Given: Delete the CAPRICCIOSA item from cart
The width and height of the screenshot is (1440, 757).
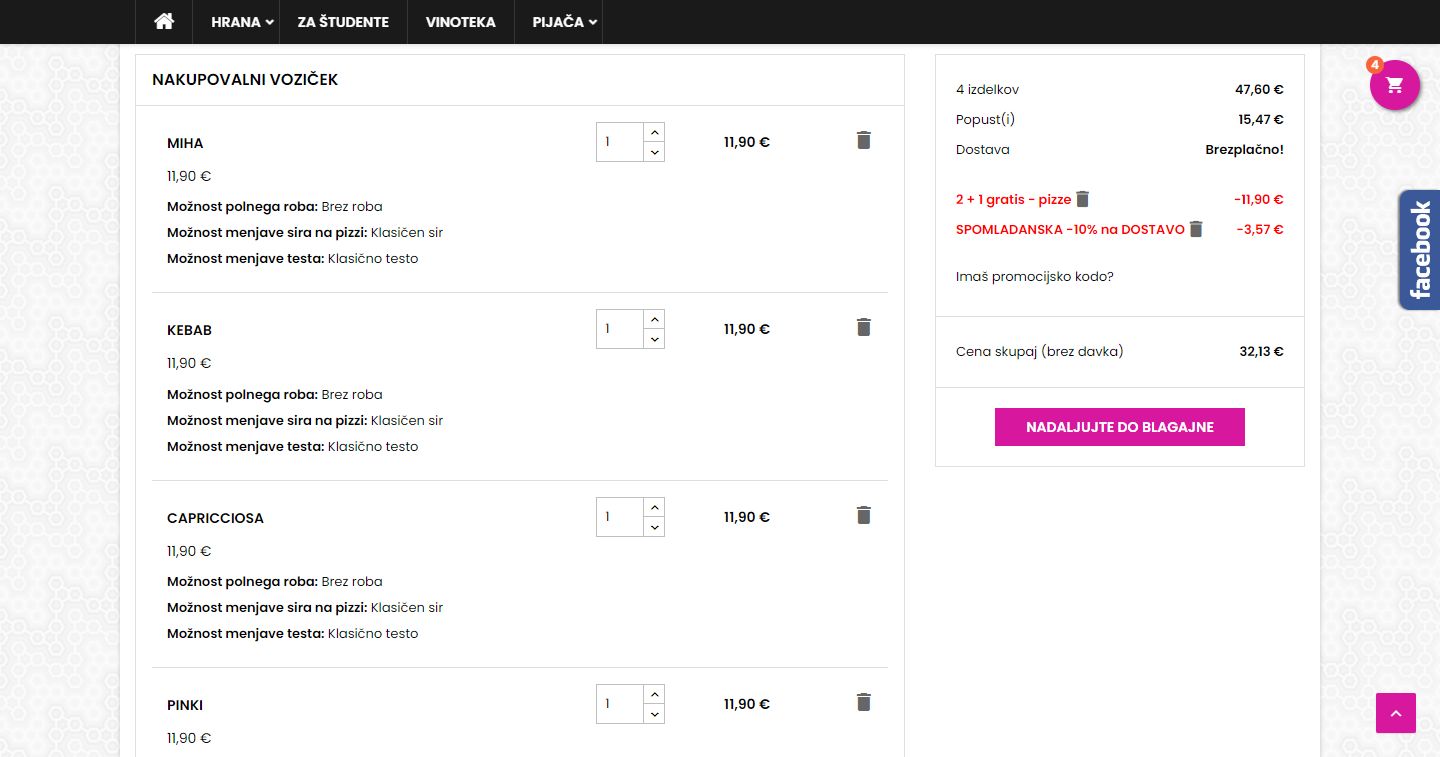Looking at the screenshot, I should coord(864,516).
